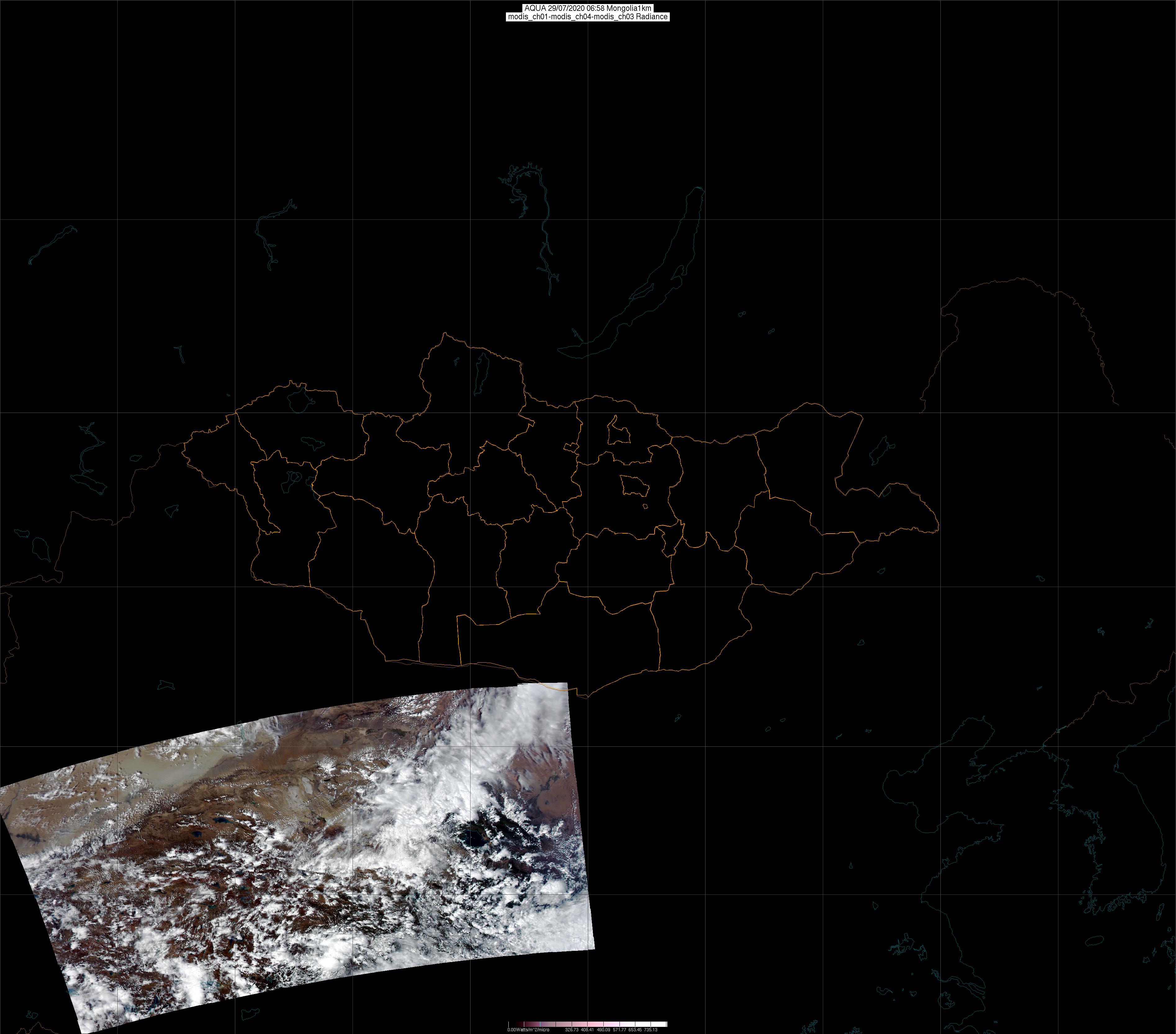
Task: Click the 735.13 value on the color scale
Action: click(x=651, y=1030)
